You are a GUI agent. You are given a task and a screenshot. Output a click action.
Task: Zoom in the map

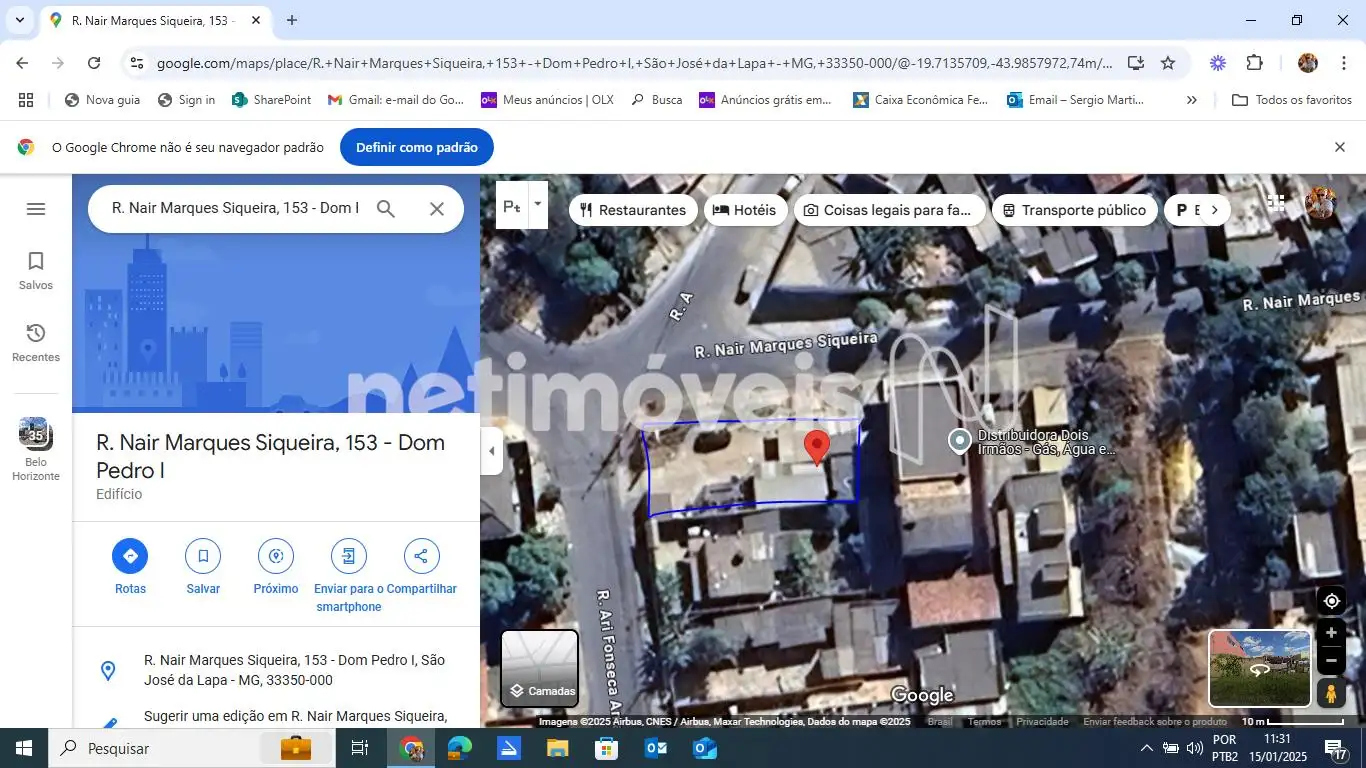pos(1331,633)
